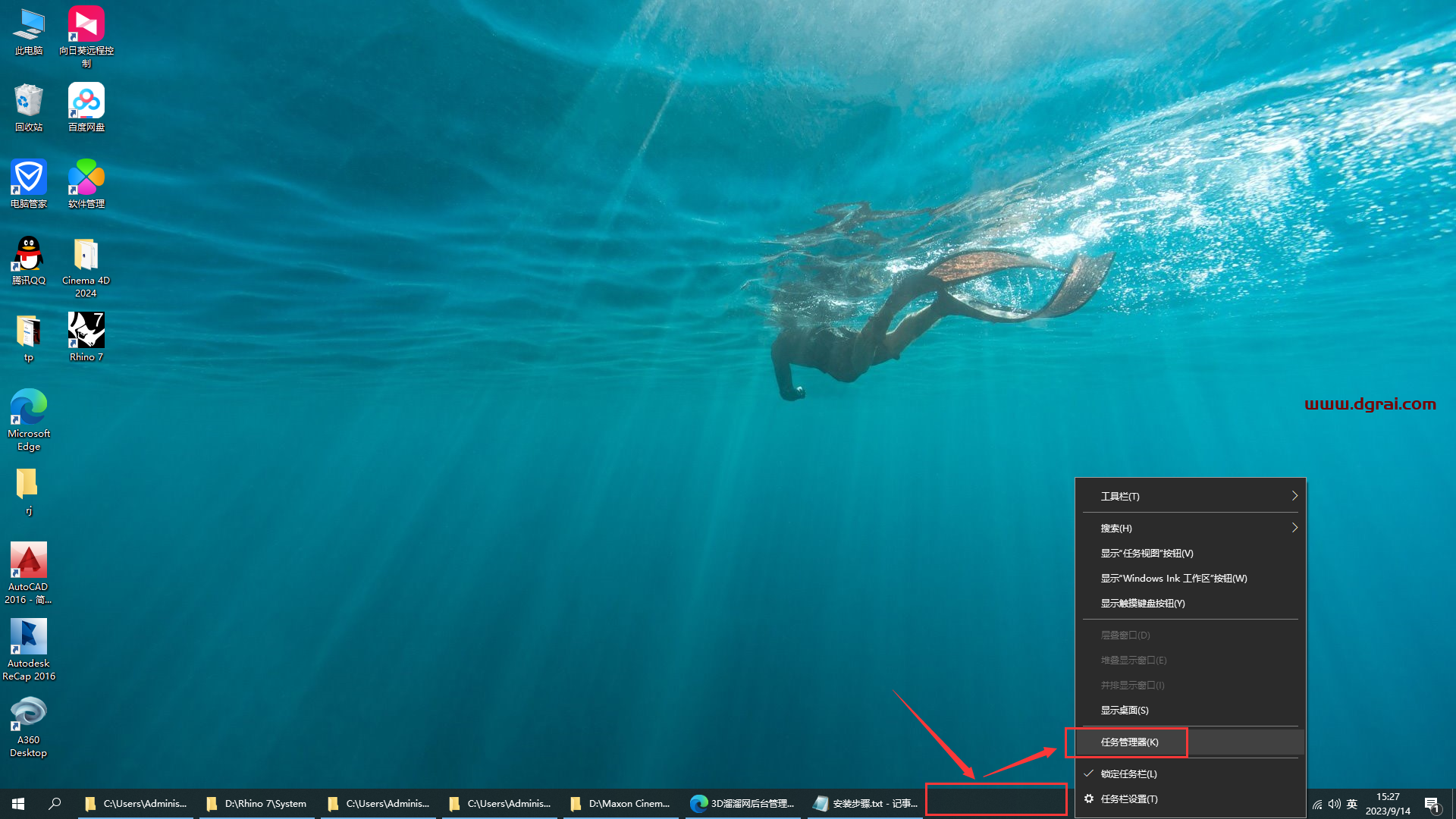Select the tp folder icon
The image size is (1456, 819).
(x=29, y=338)
